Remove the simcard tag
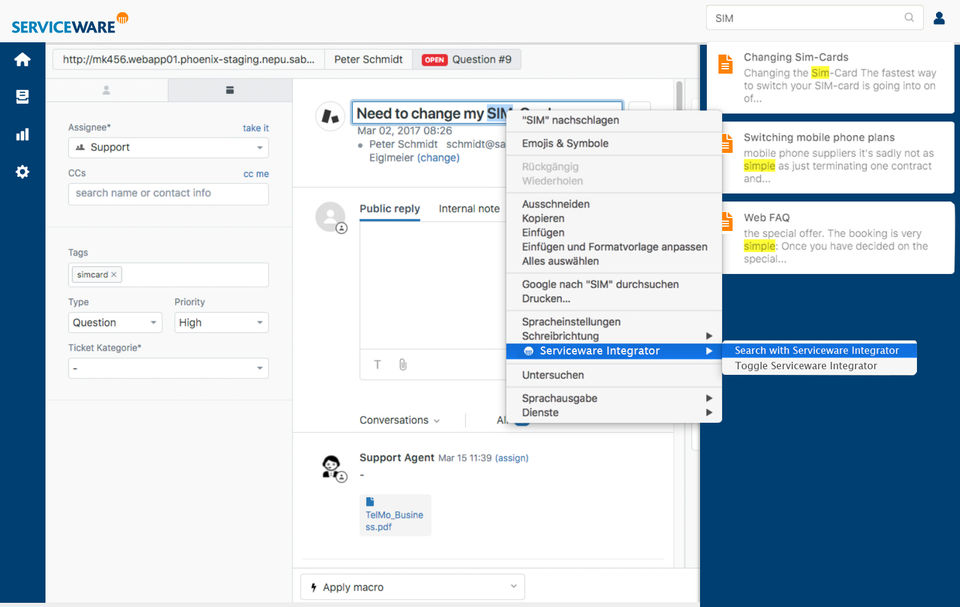The image size is (960, 607). (x=114, y=274)
